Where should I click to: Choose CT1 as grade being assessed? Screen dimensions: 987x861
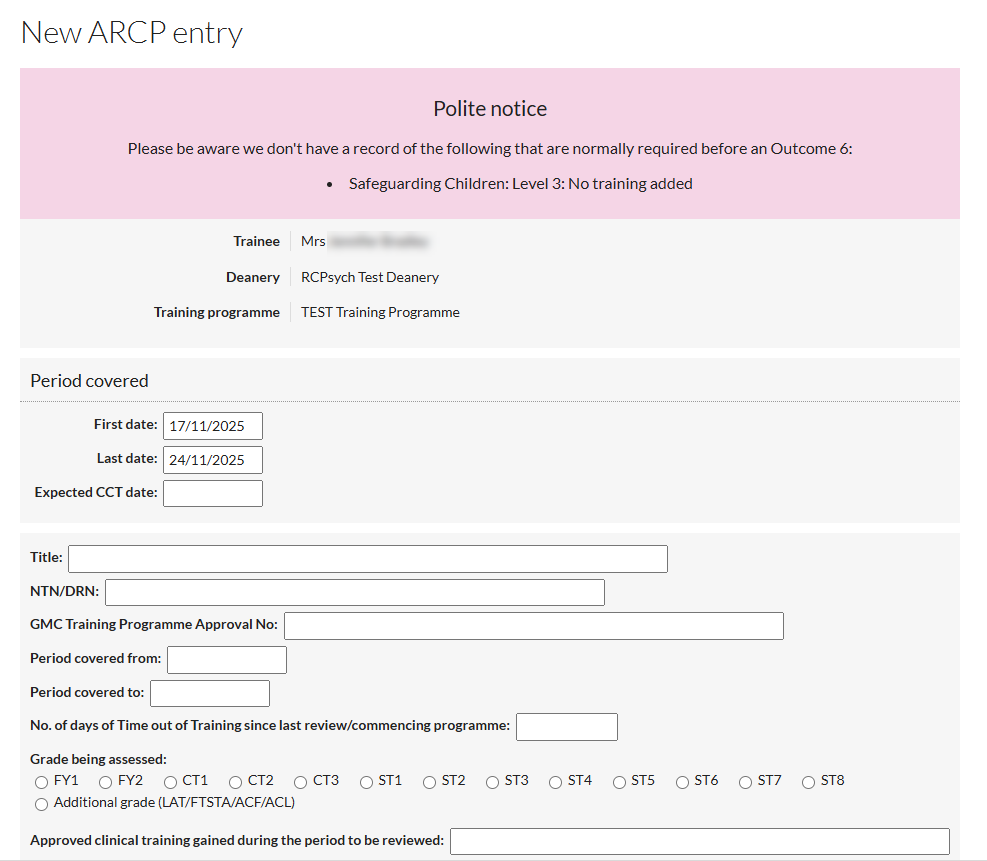pyautogui.click(x=171, y=782)
